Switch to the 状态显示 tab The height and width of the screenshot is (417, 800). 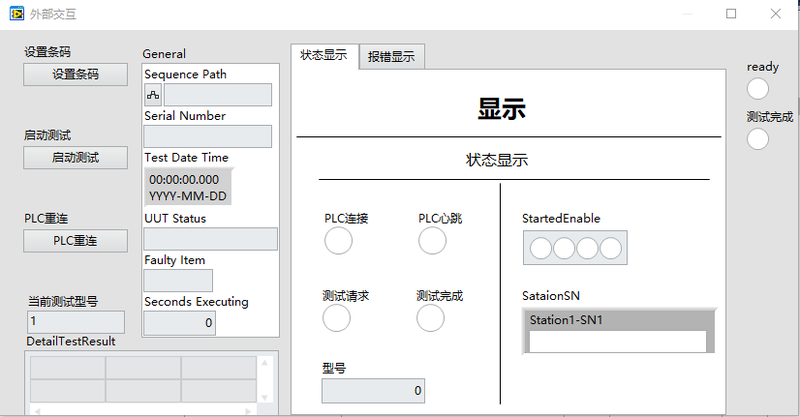(324, 56)
